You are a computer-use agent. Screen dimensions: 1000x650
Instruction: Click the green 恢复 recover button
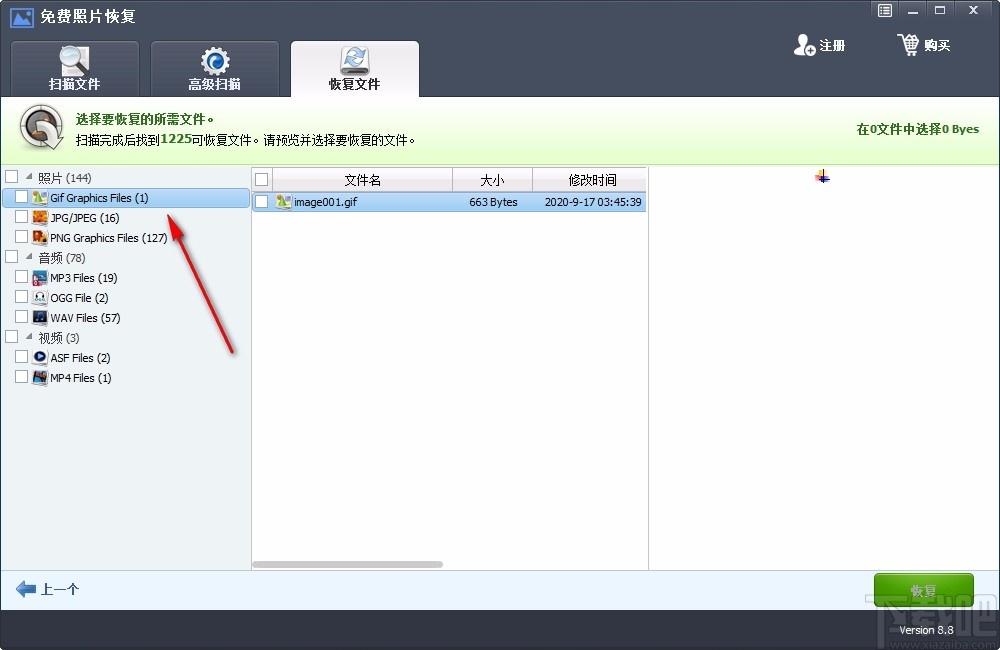[x=923, y=590]
